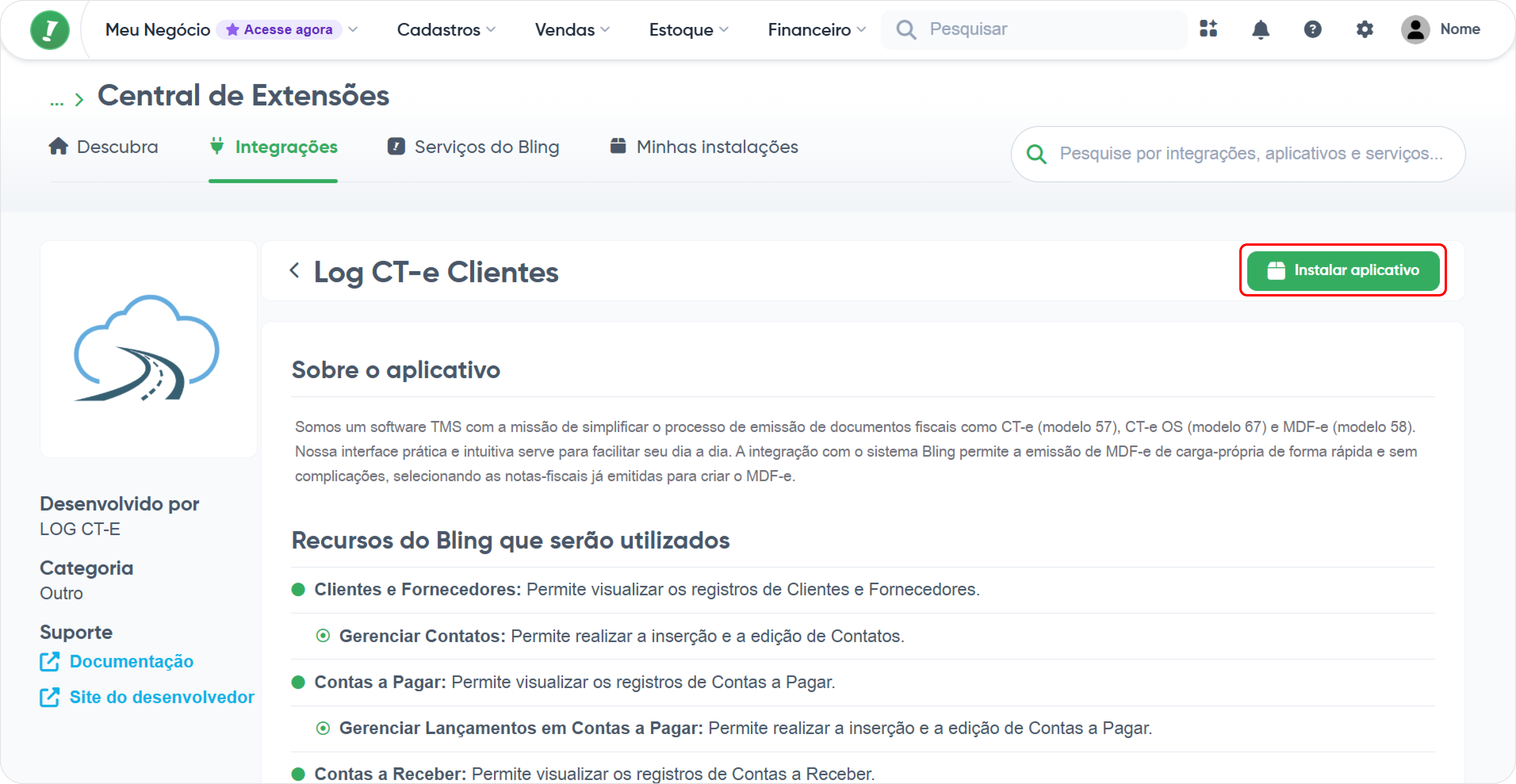Viewport: 1516px width, 784px height.
Task: Click the Meu Negócio menu label
Action: point(158,29)
